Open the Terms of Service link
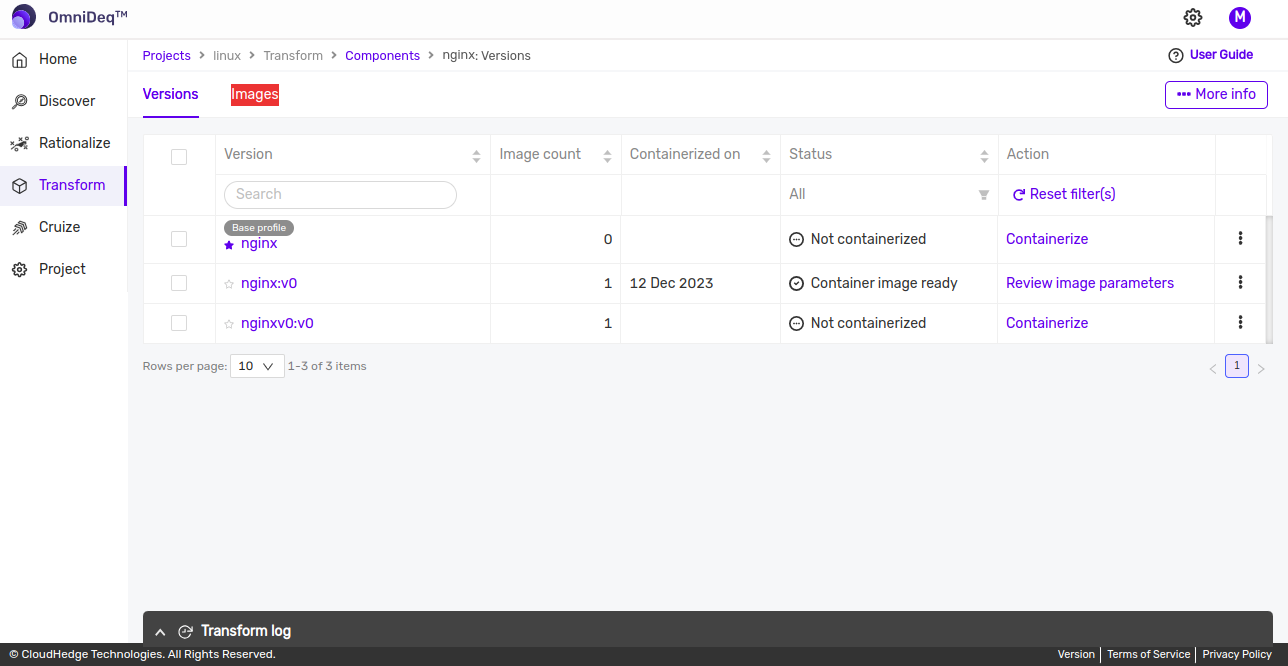 (1148, 655)
